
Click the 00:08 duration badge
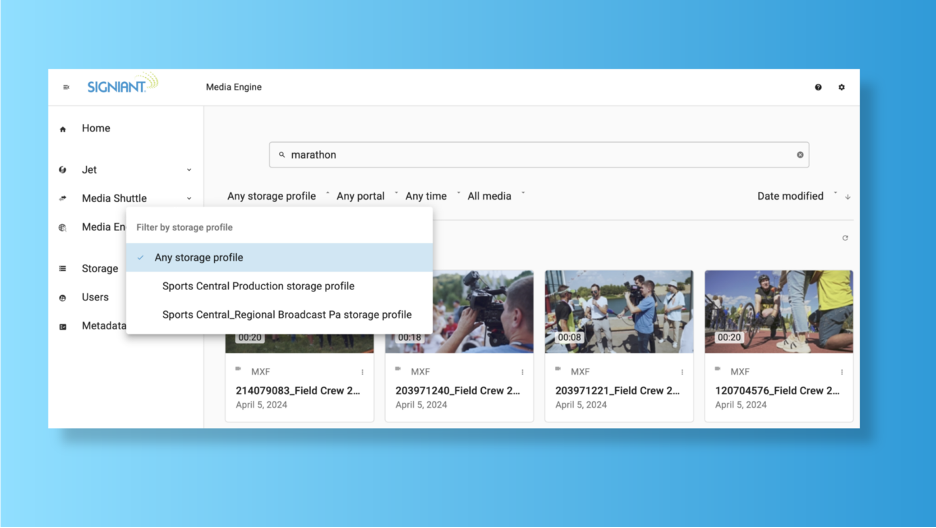coord(569,338)
